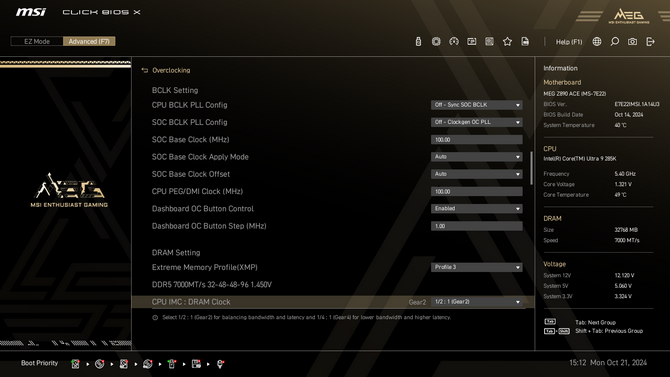Click the settings list scrollbar
The width and height of the screenshot is (670, 377).
[x=532, y=168]
